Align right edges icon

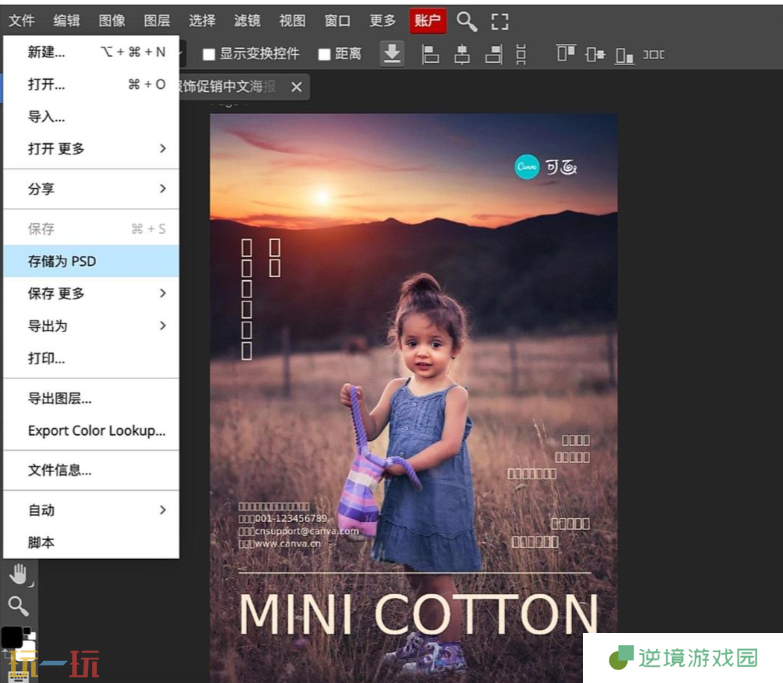click(493, 54)
